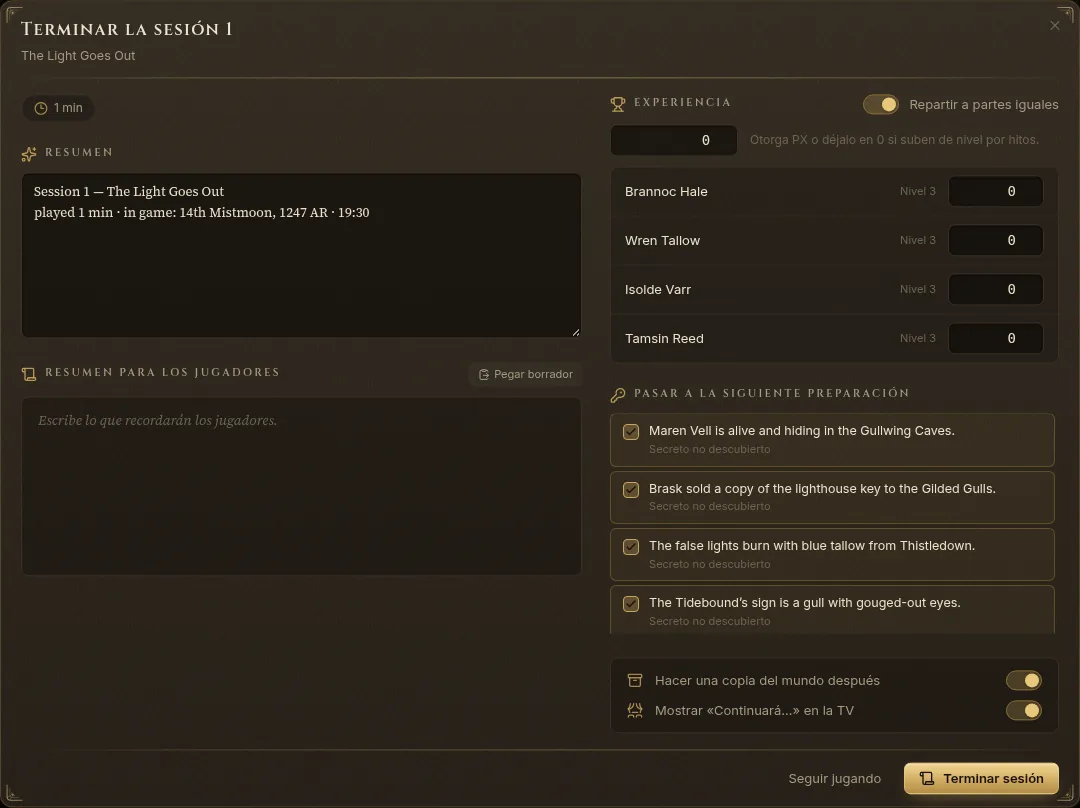Click the sparkle icon next to Resumen
The width and height of the screenshot is (1080, 808).
(x=29, y=154)
